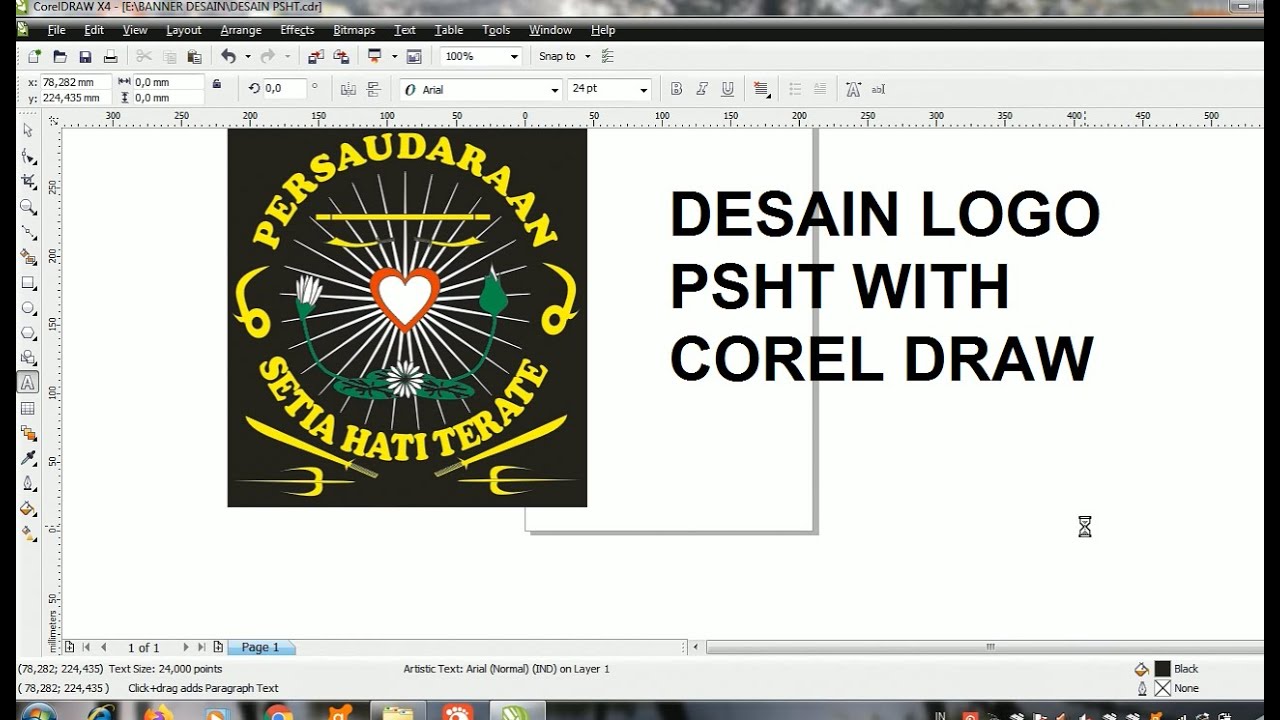
Task: Click the Export icon
Action: [341, 57]
